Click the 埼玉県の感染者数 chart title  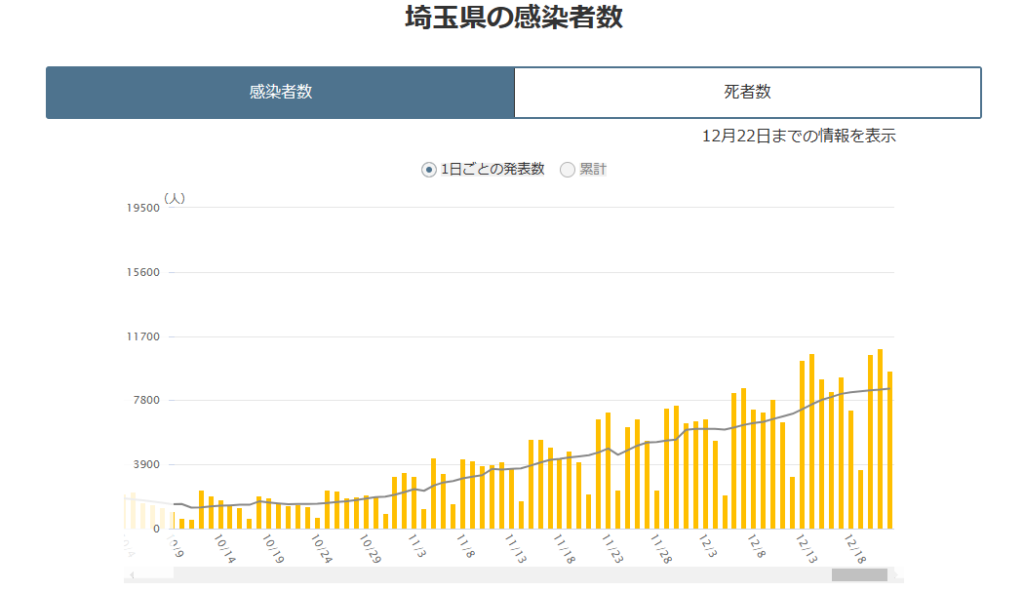(x=512, y=18)
